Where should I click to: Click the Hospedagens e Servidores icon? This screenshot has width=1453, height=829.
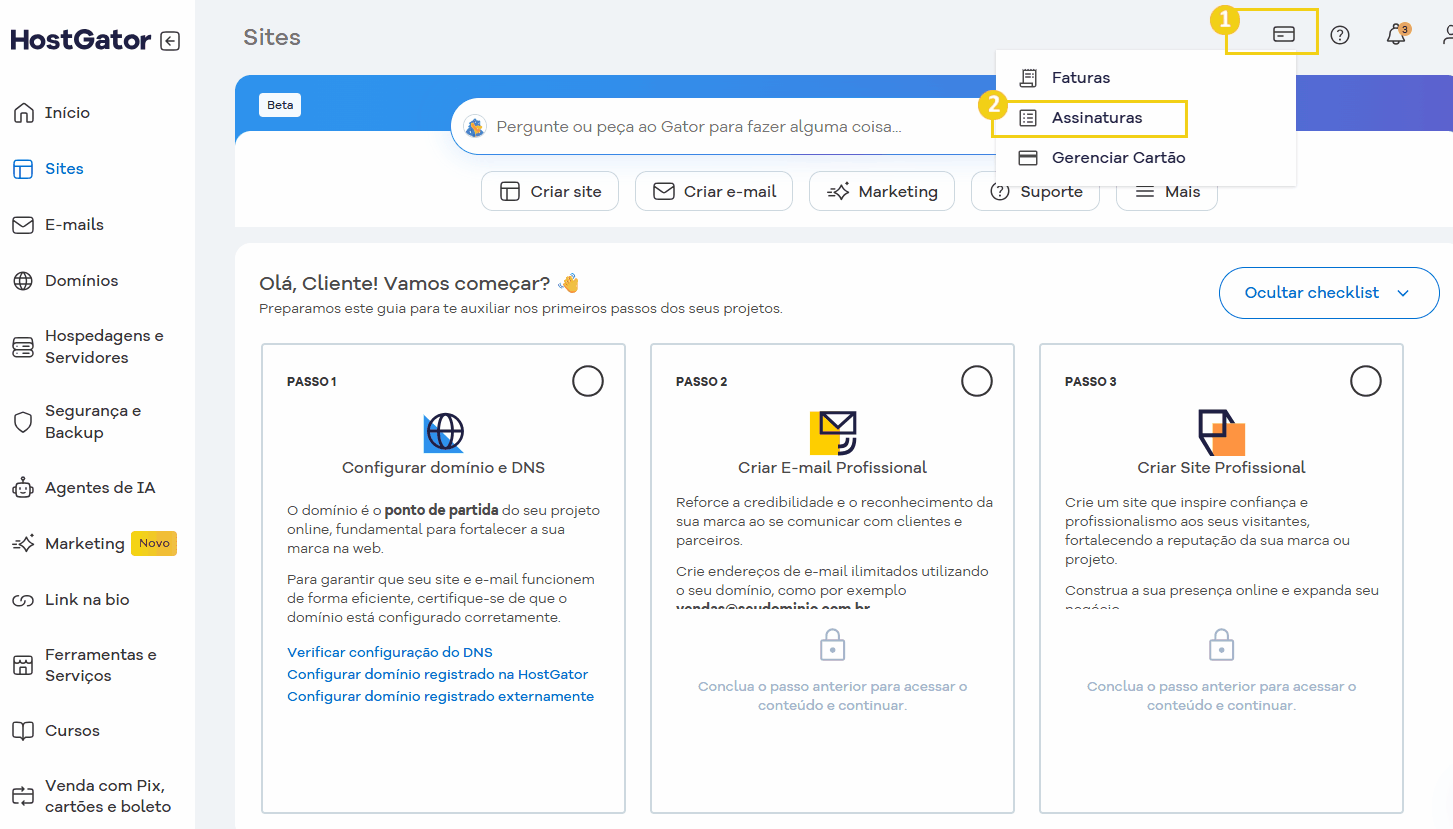click(x=22, y=346)
